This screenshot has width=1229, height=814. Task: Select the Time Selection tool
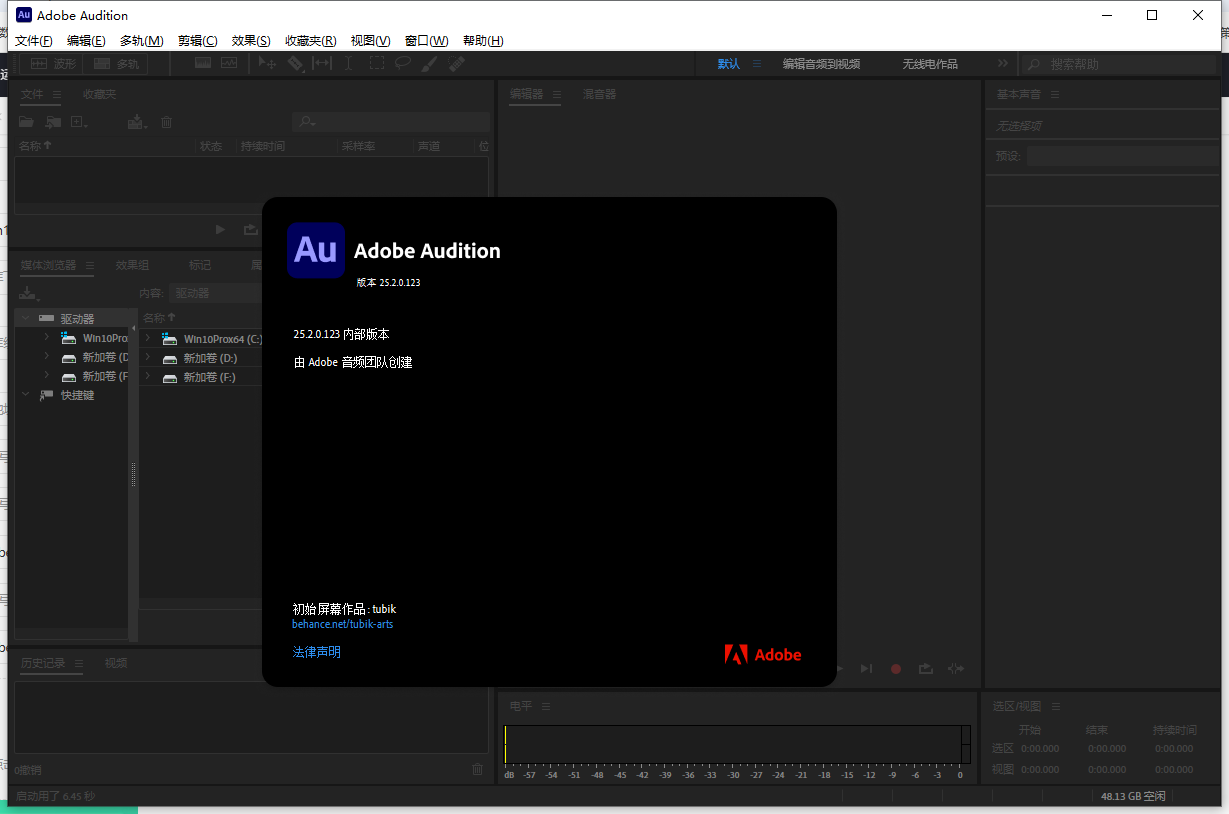point(349,62)
